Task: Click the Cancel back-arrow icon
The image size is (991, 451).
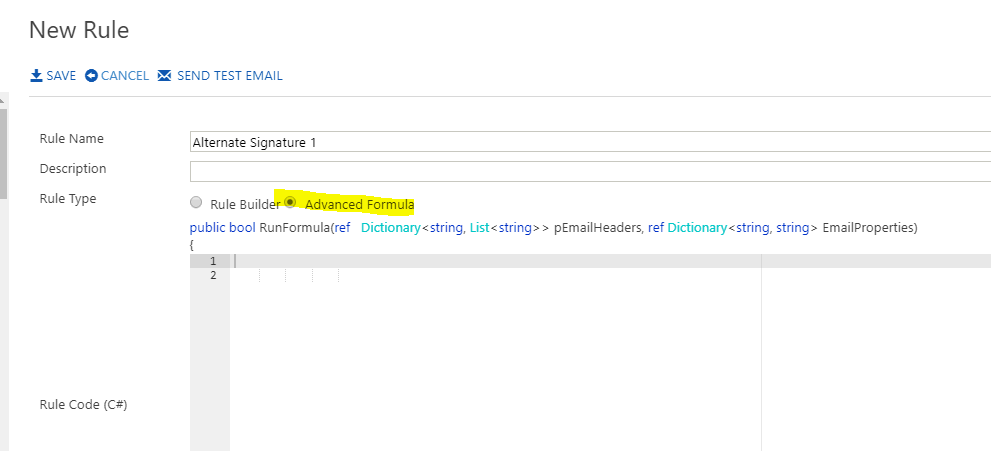Action: [x=91, y=76]
